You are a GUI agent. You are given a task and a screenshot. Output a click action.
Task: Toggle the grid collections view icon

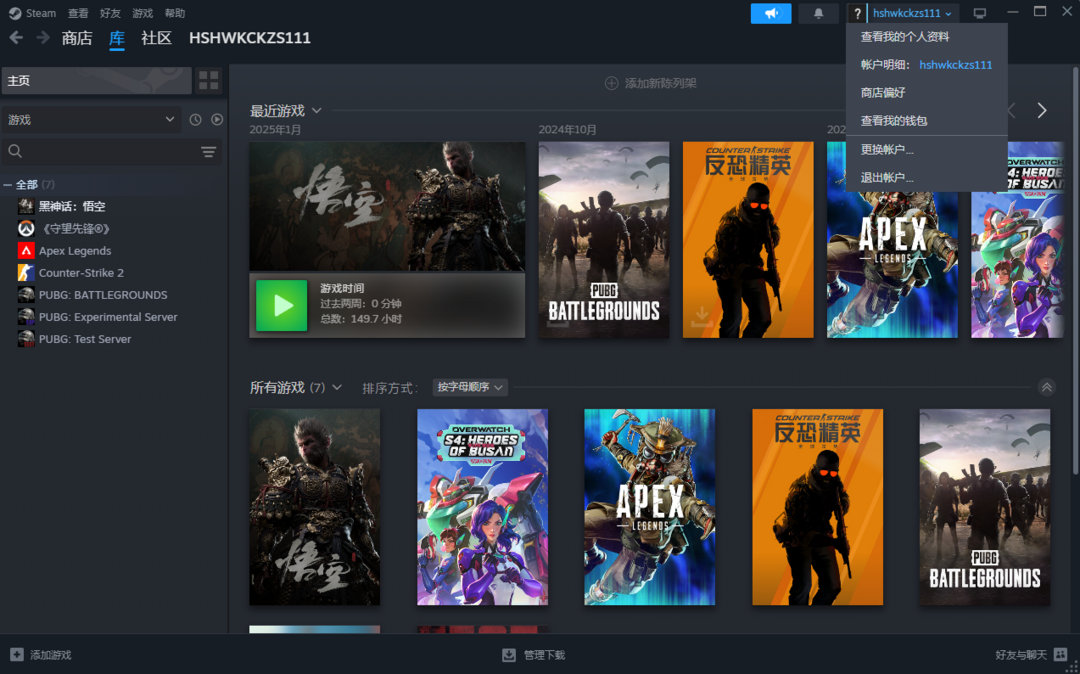[x=208, y=81]
